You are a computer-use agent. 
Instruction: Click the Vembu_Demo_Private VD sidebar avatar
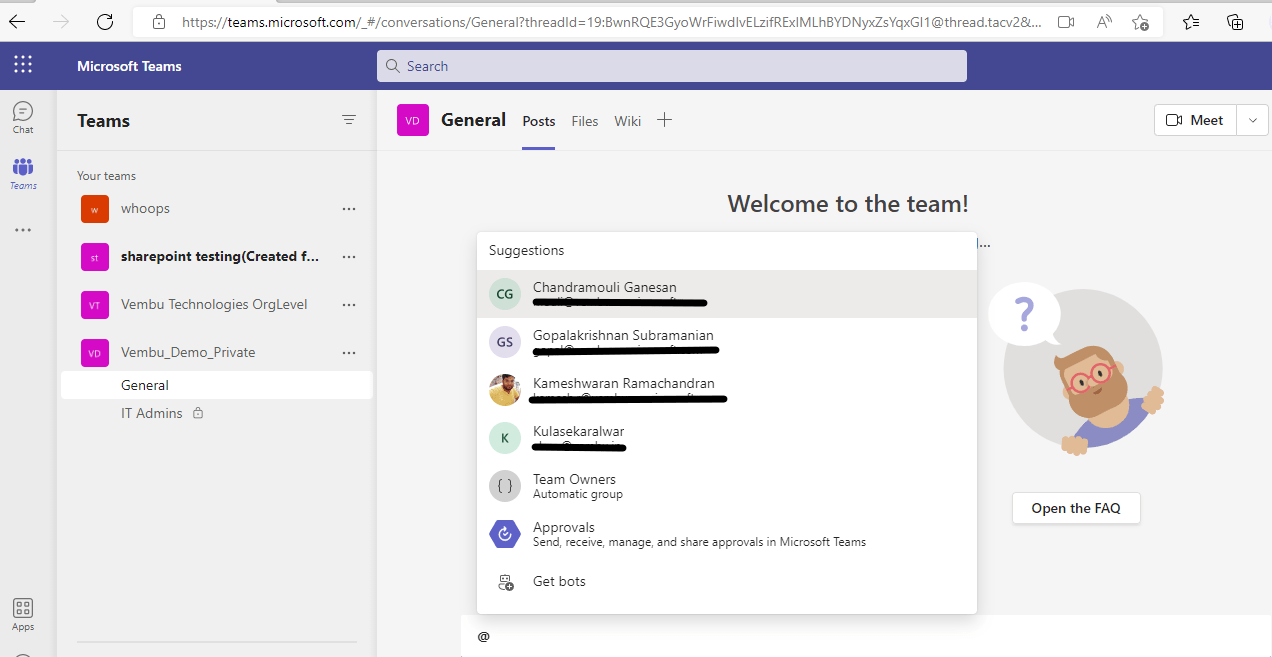[x=94, y=353]
